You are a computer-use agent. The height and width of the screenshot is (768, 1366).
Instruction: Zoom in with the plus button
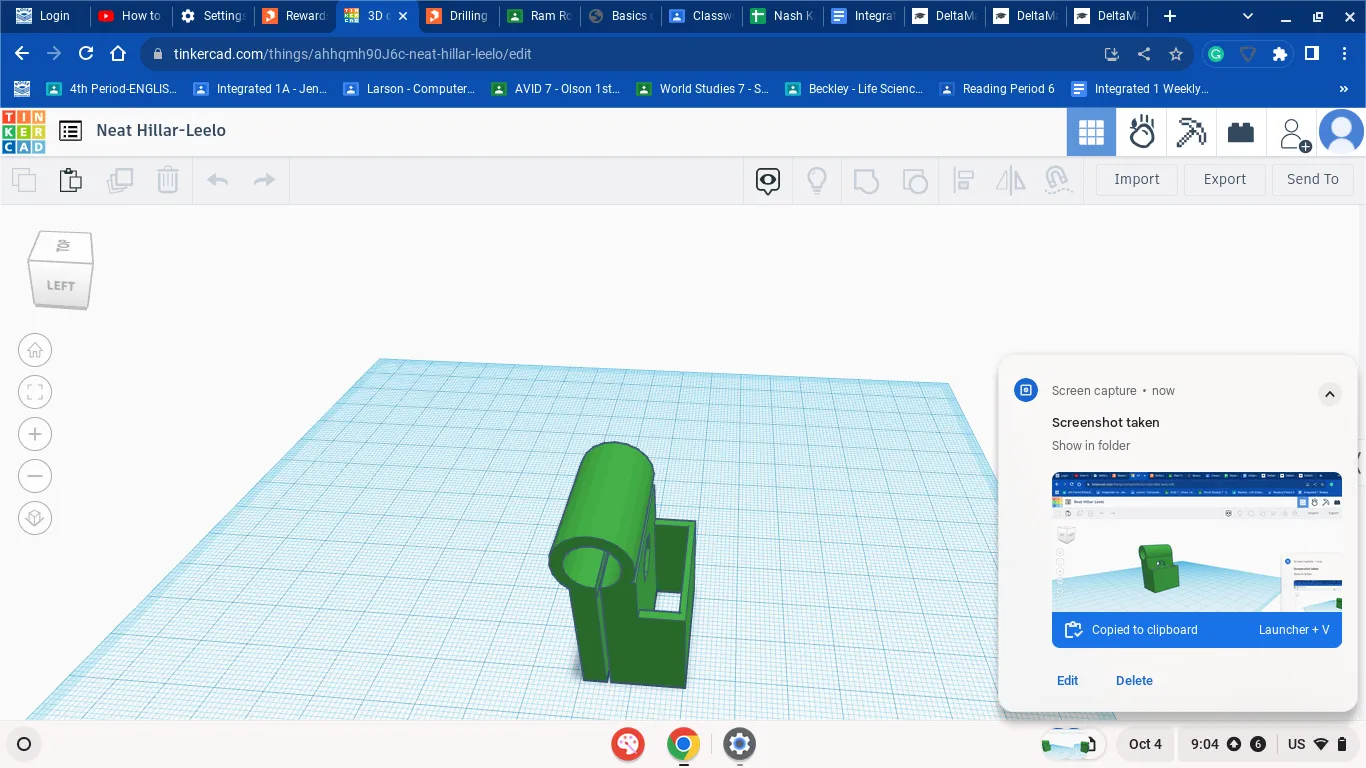[35, 434]
